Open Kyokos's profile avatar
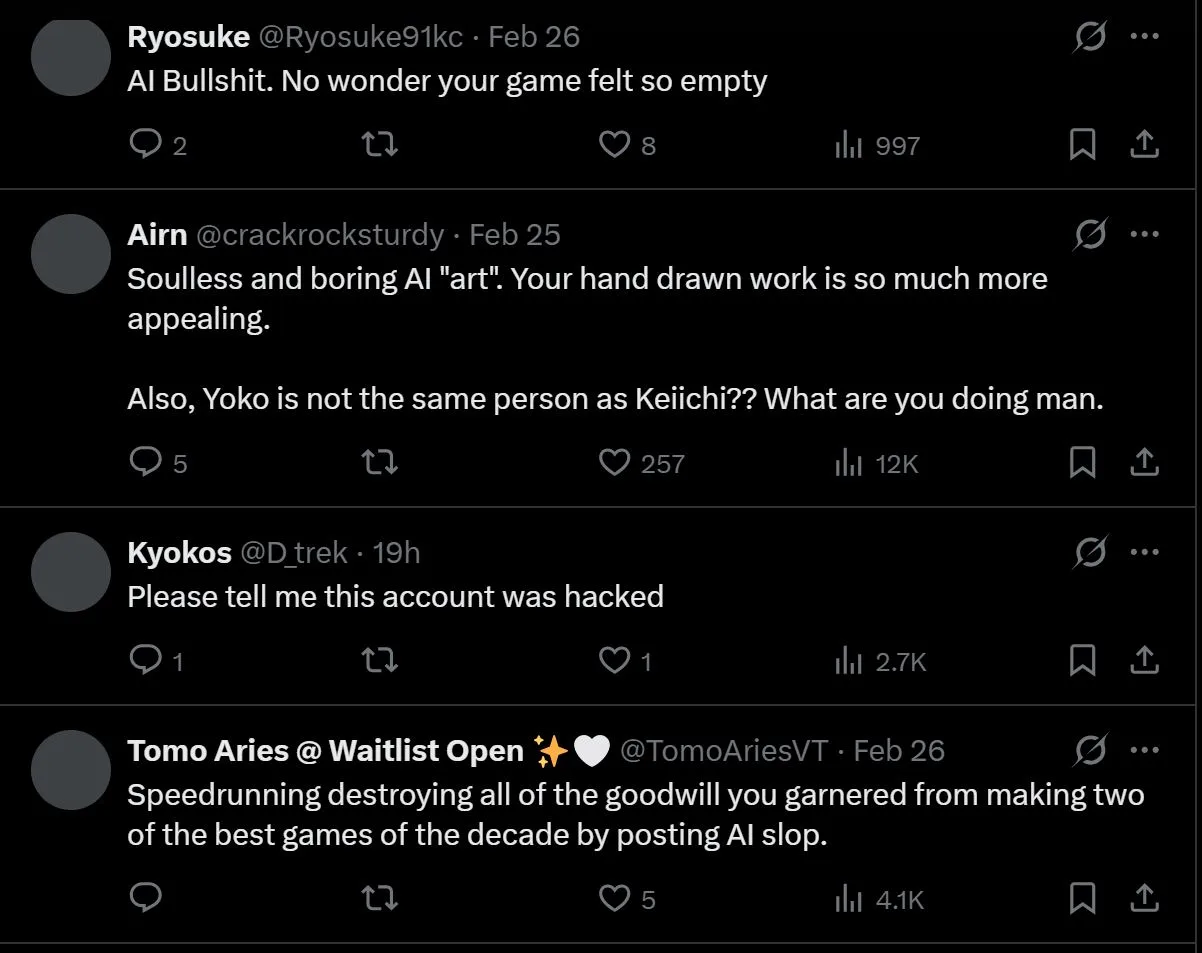 pyautogui.click(x=70, y=572)
